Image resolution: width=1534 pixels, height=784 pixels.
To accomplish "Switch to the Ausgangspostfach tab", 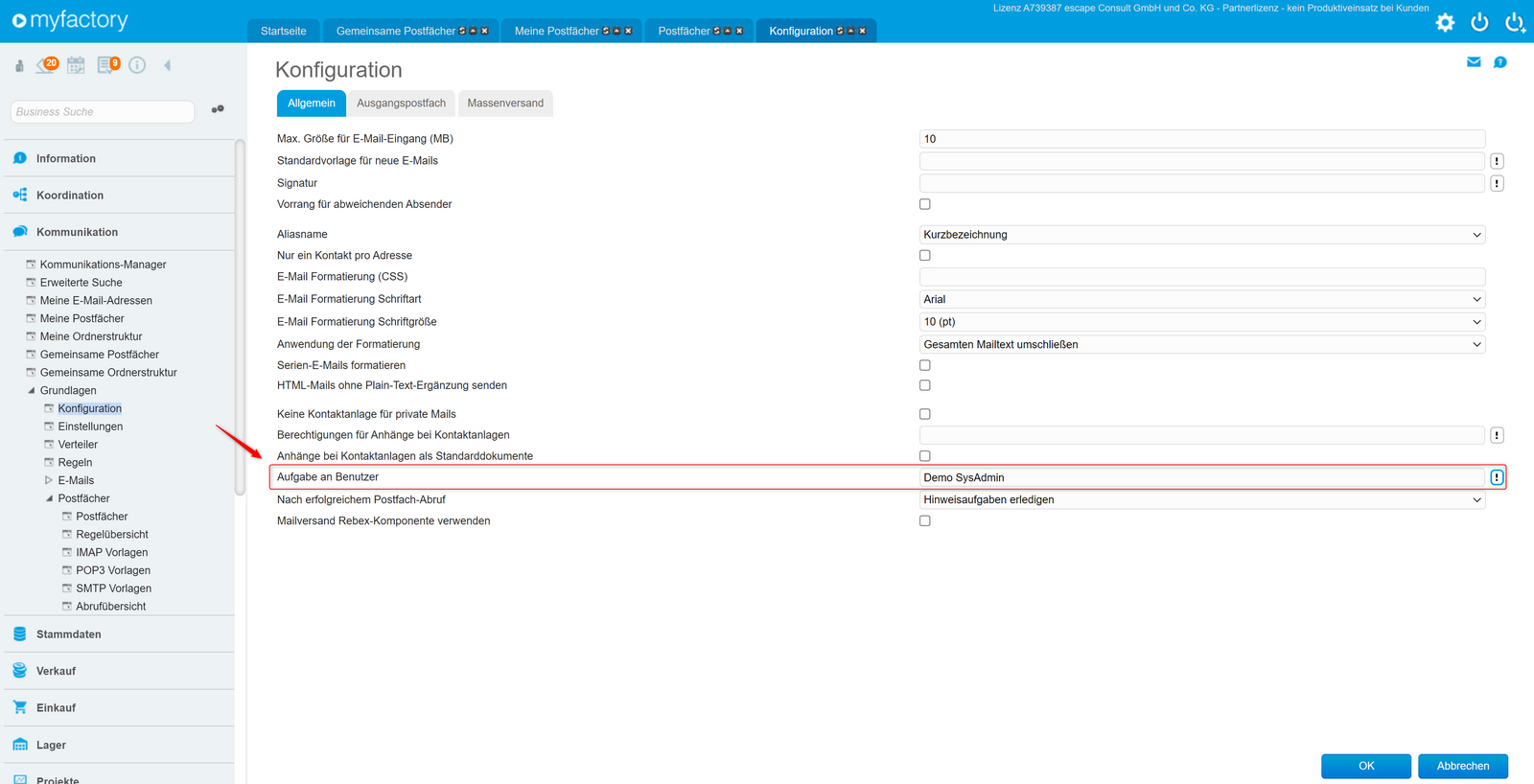I will point(401,104).
